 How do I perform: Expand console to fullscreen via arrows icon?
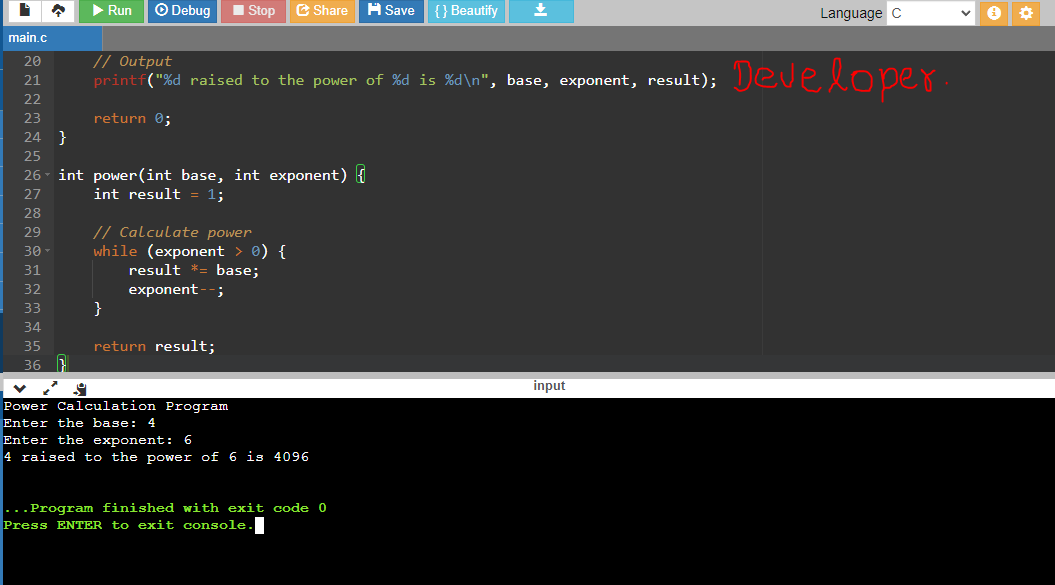click(48, 388)
